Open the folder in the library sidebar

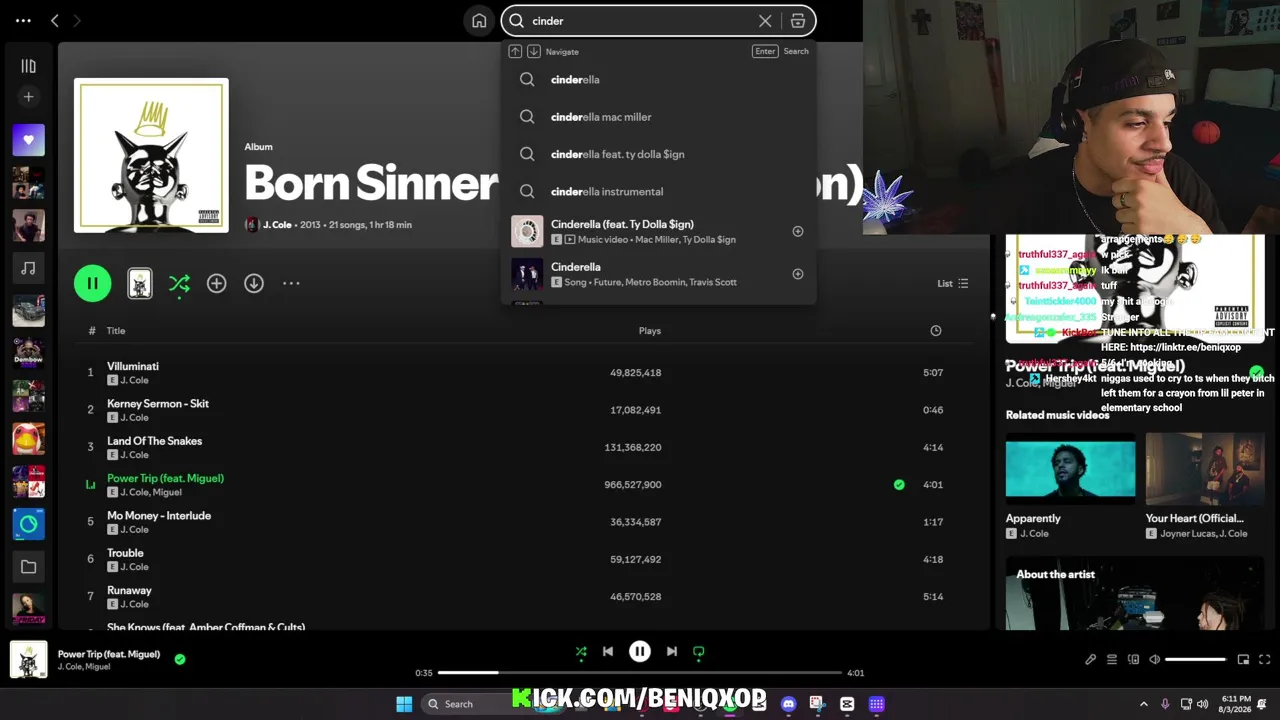(28, 567)
